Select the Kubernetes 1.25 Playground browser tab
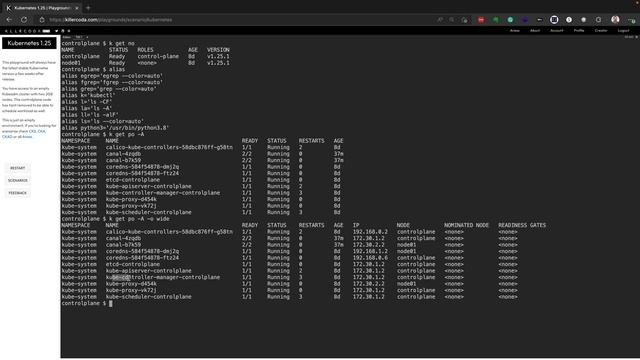The height and width of the screenshot is (360, 640). point(42,8)
